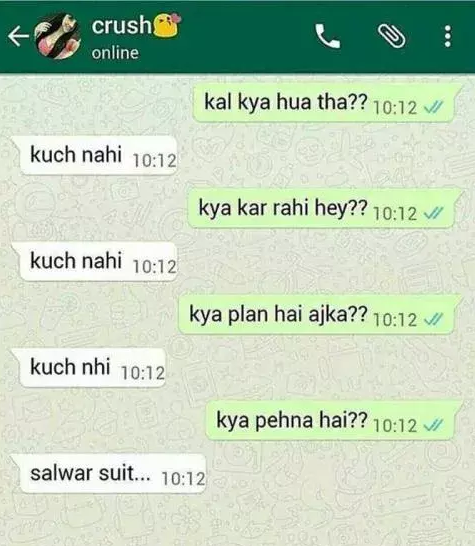This screenshot has height=546, width=475.
Task: Select the first 'kuch nahi' reply
Action: pos(94,155)
